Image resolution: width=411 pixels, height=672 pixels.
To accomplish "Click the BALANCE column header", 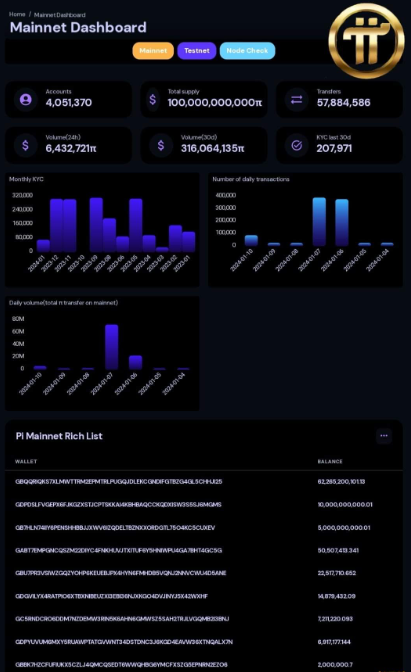I will [330, 462].
